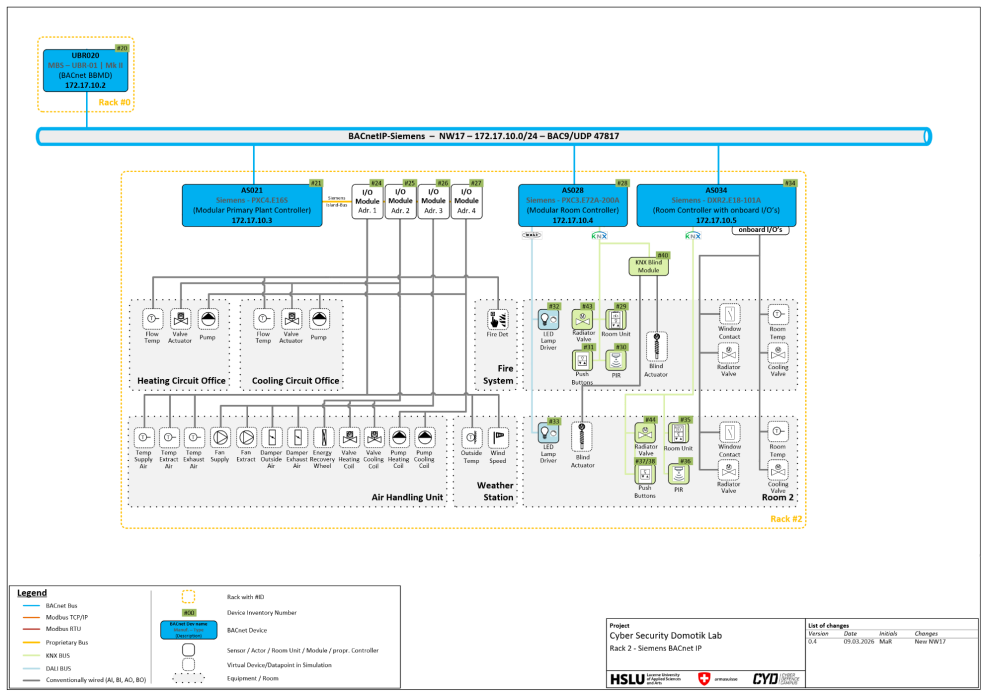Image resolution: width=987 pixels, height=696 pixels.
Task: Select the Heating Circuit Pump icon
Action: click(208, 319)
